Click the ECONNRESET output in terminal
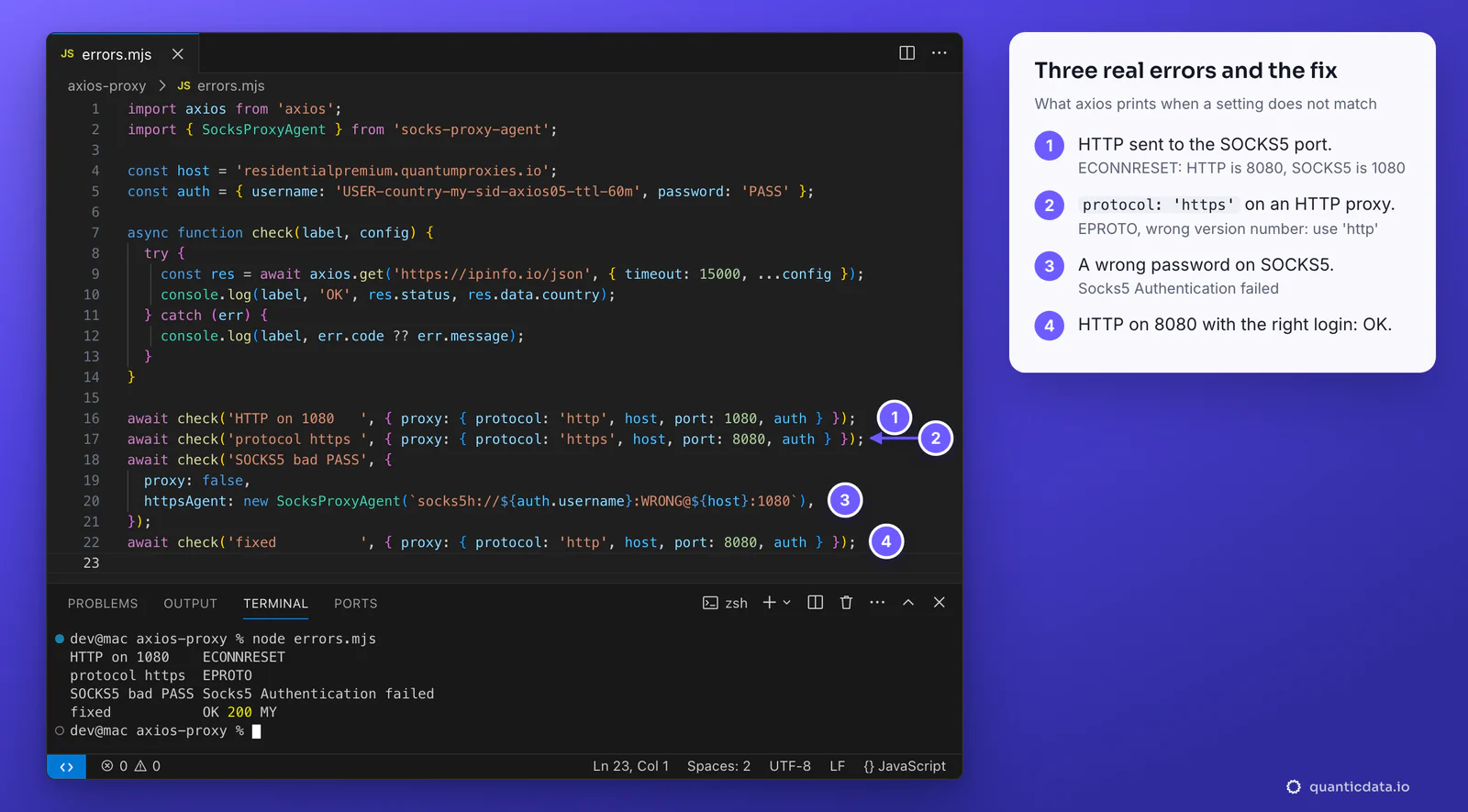The image size is (1468, 812). pyautogui.click(x=244, y=657)
